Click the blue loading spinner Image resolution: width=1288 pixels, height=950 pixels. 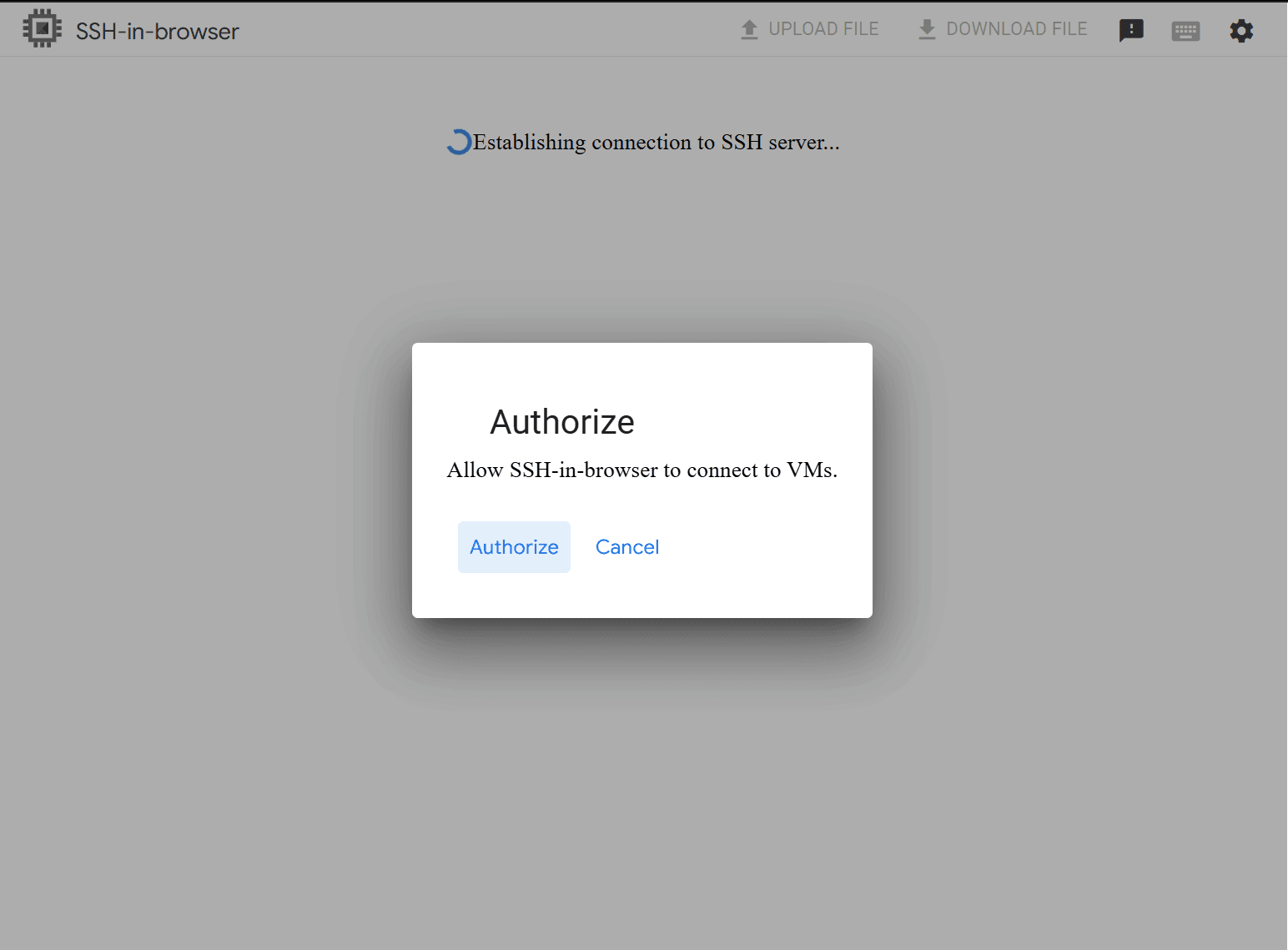point(458,143)
